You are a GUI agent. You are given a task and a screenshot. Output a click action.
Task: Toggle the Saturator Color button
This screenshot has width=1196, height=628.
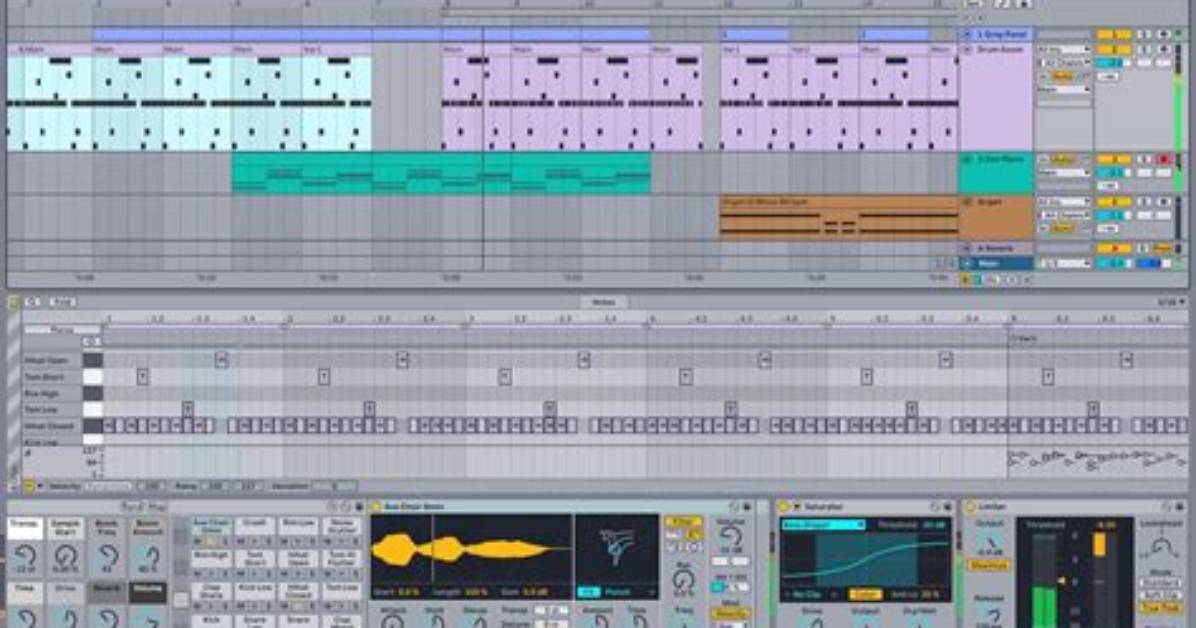tap(864, 594)
